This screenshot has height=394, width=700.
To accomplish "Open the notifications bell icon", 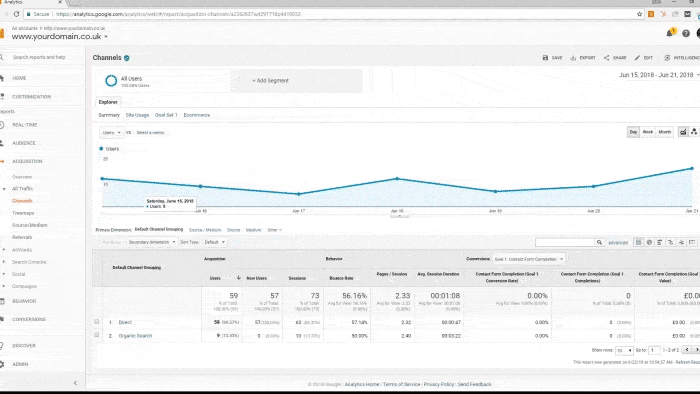I will (670, 33).
